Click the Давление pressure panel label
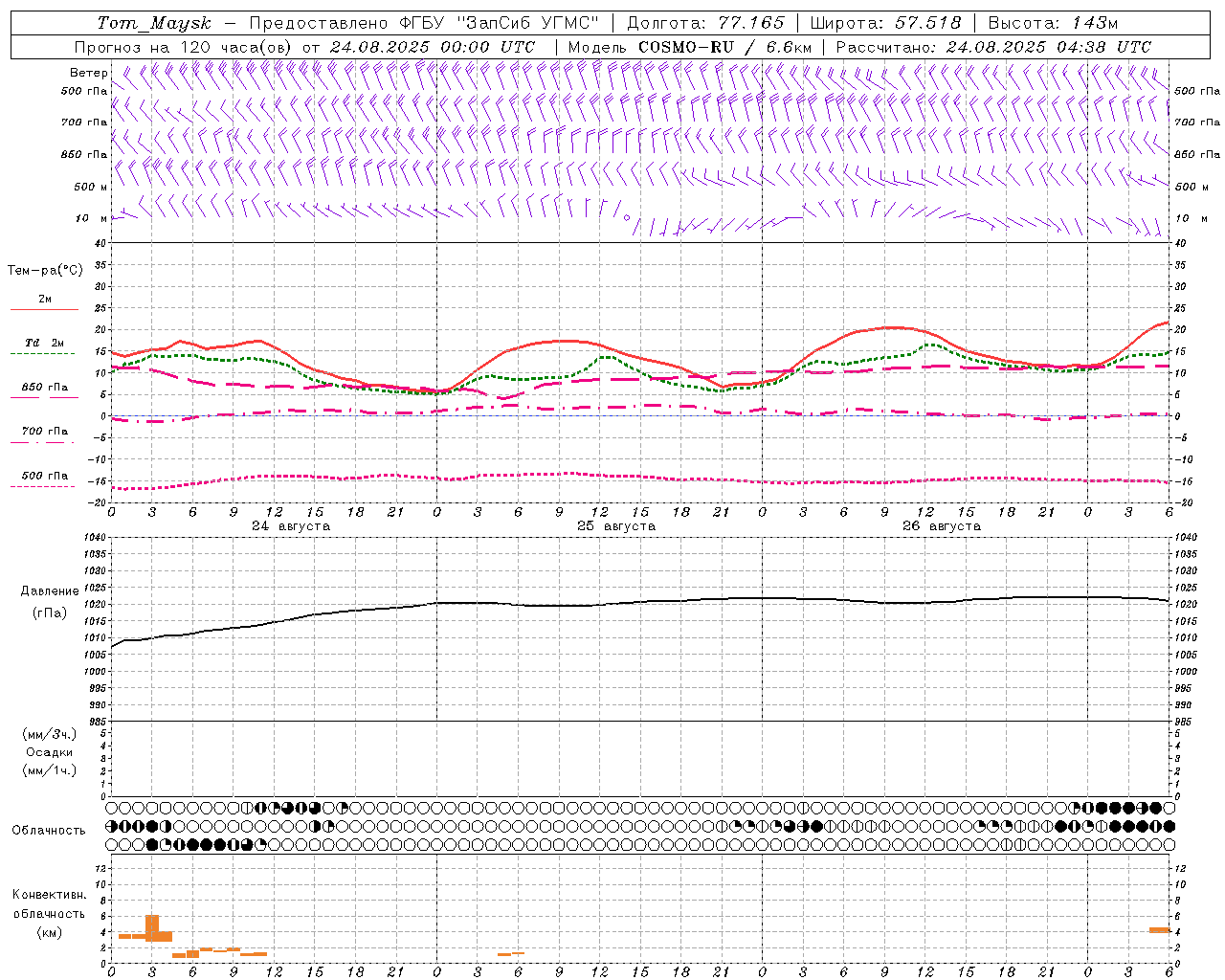 (x=50, y=591)
